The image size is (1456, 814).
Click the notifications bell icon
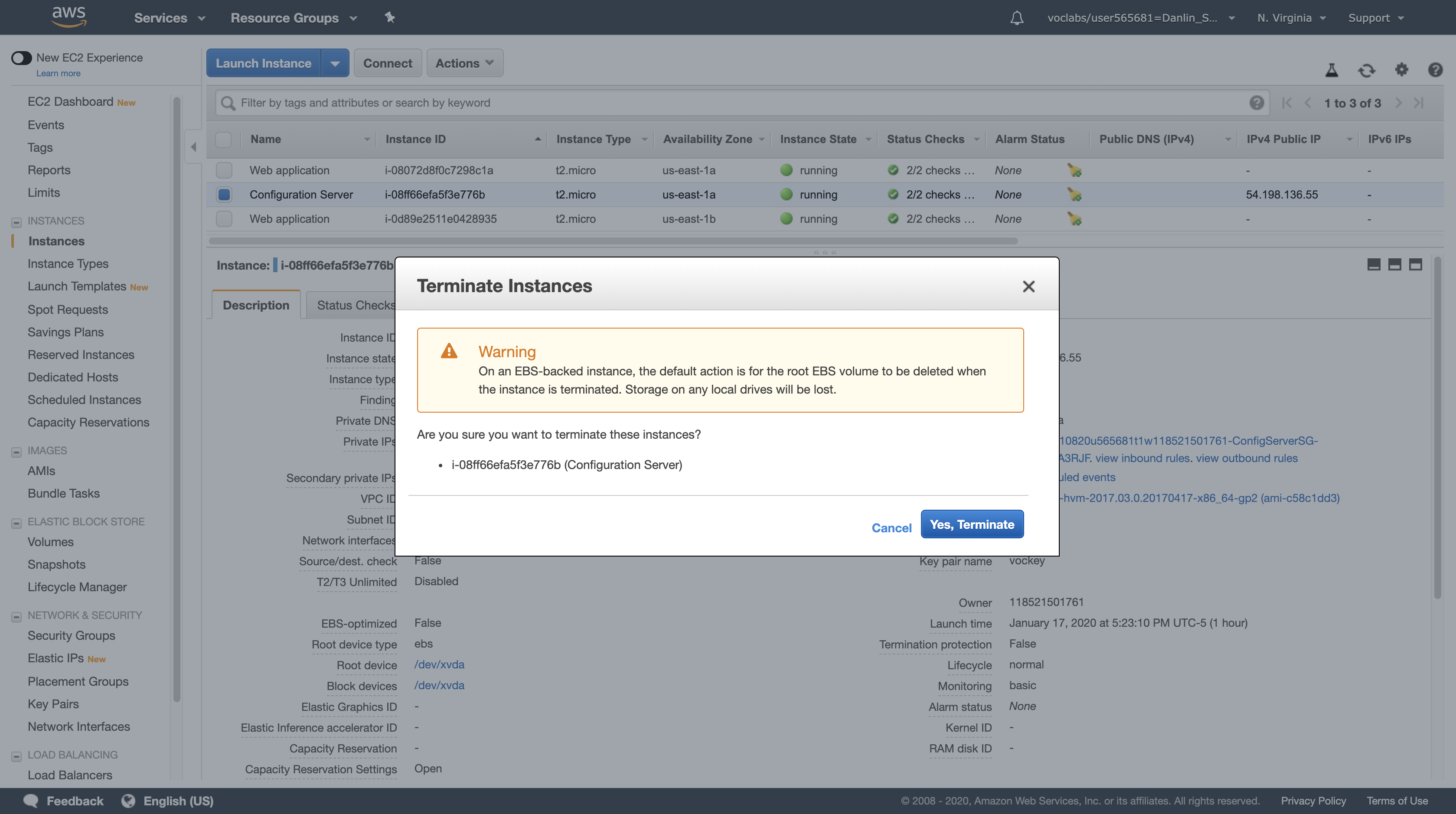pyautogui.click(x=1016, y=18)
